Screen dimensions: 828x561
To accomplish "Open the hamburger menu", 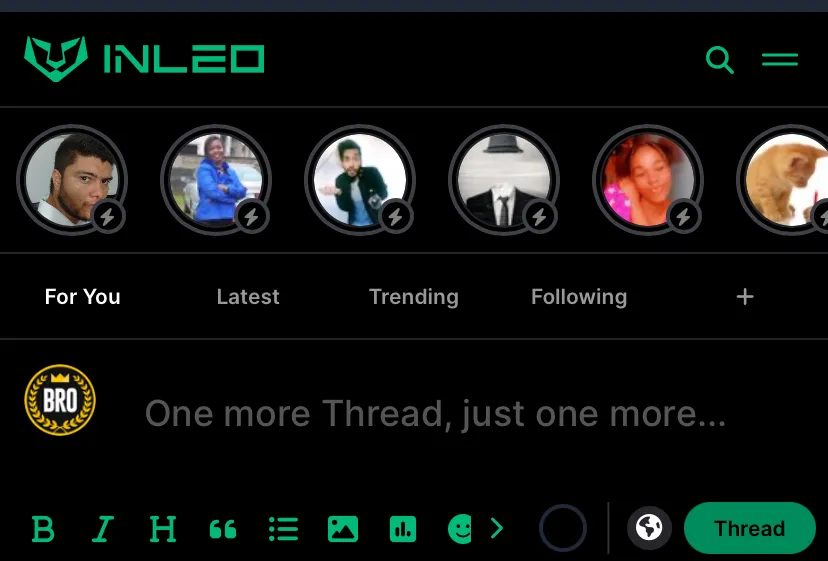I will (779, 59).
